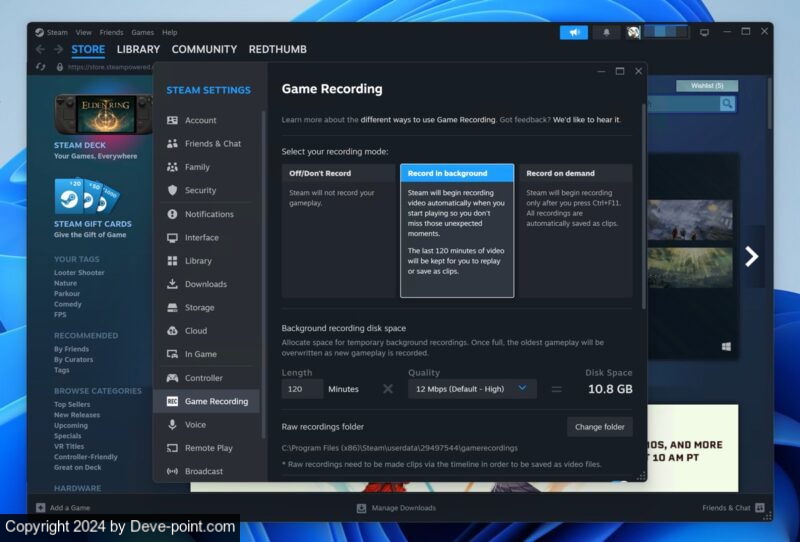Open the Games menu
Screen dimensions: 800x542
(143, 32)
